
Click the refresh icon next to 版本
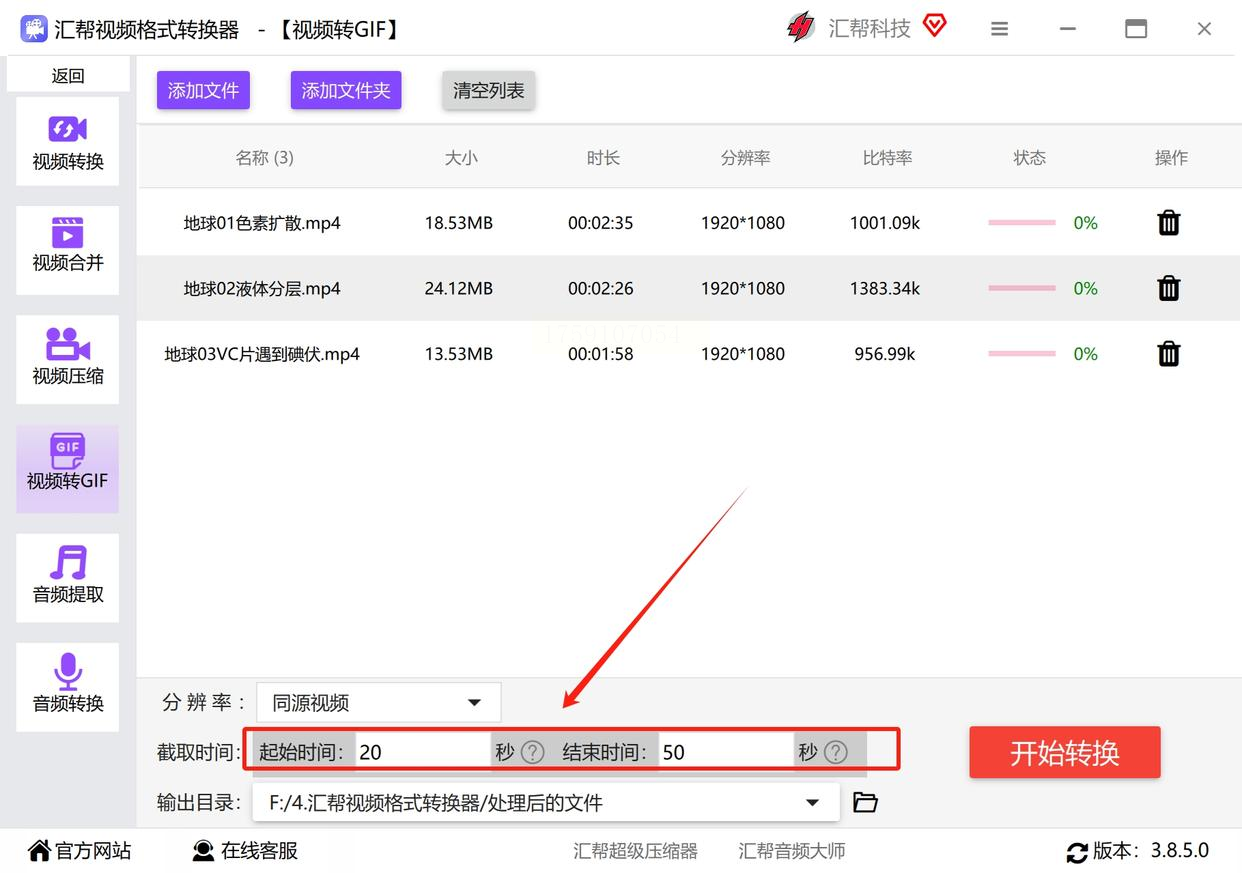click(x=1077, y=852)
